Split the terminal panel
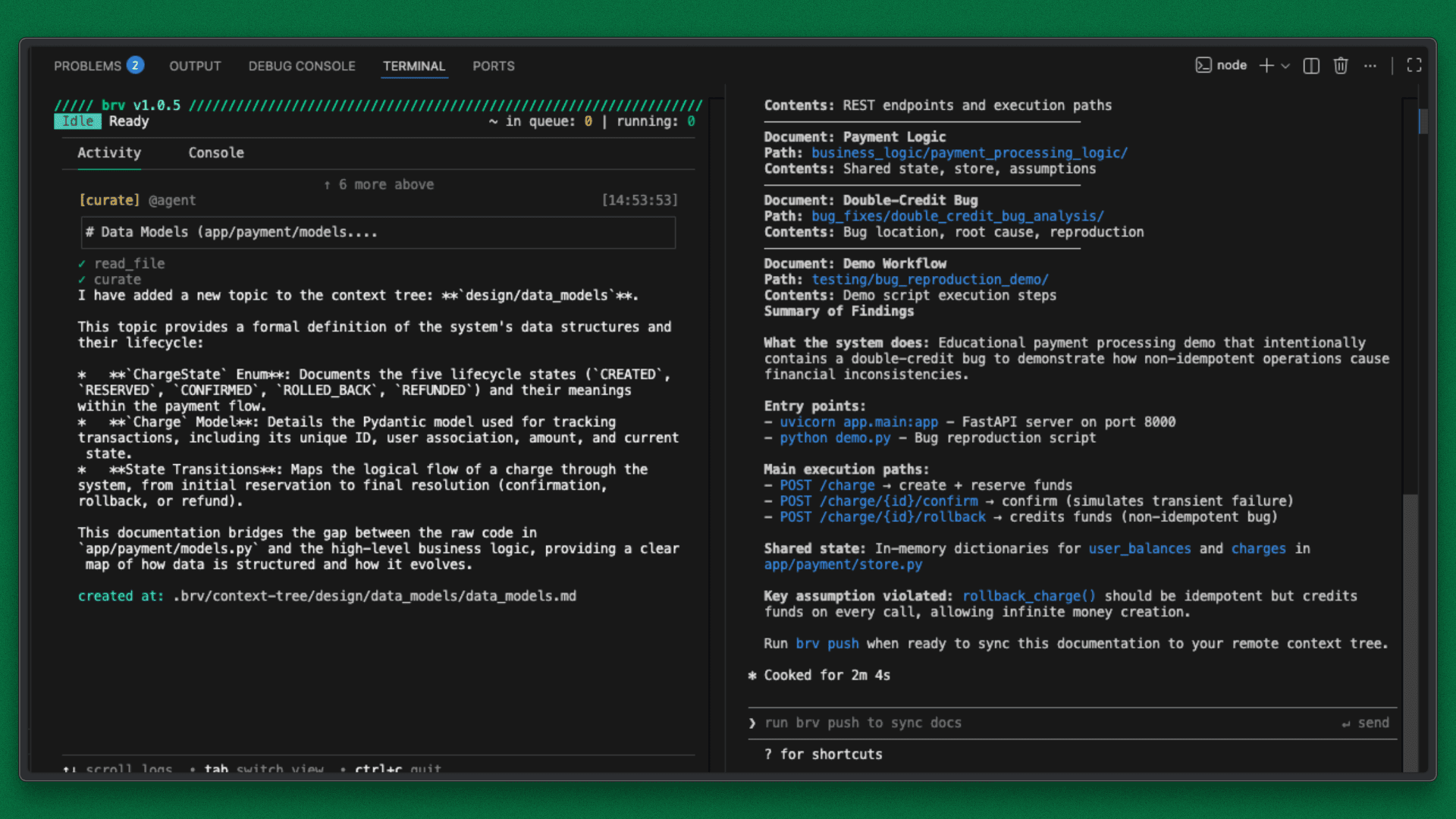The height and width of the screenshot is (819, 1456). [1311, 66]
